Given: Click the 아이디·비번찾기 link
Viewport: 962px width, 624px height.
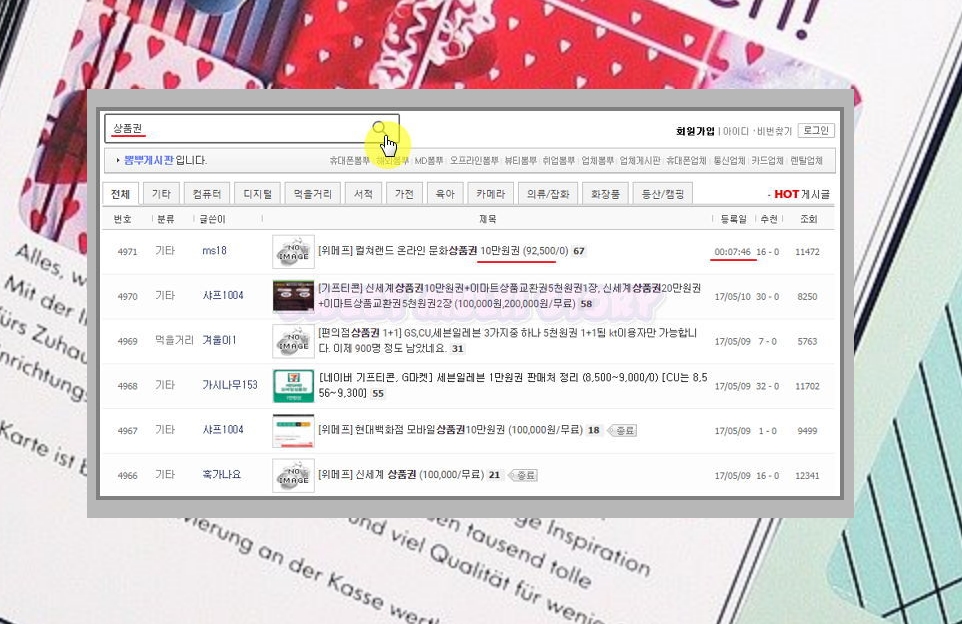Looking at the screenshot, I should pyautogui.click(x=757, y=131).
